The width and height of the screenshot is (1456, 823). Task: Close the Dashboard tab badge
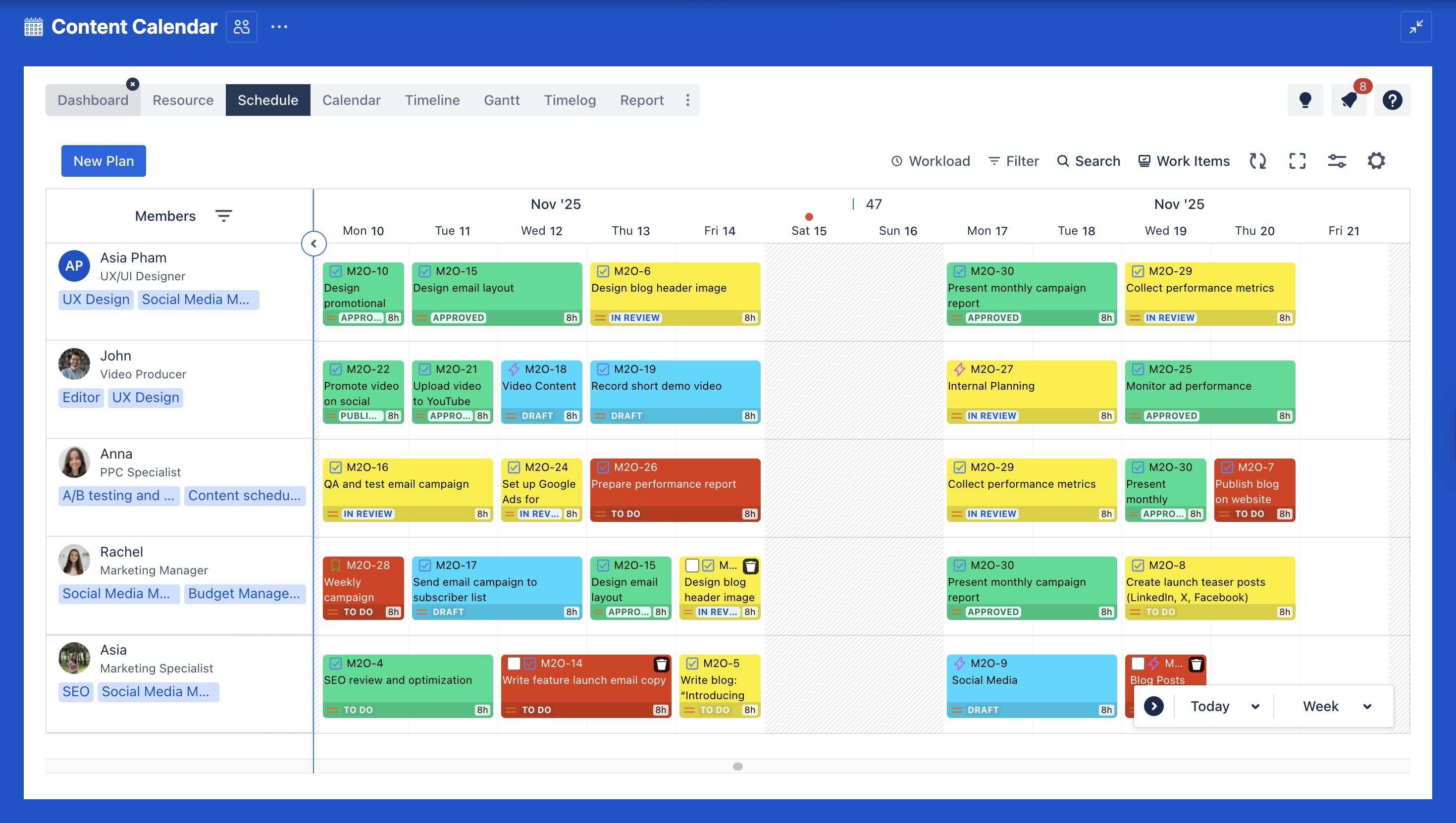(x=132, y=84)
